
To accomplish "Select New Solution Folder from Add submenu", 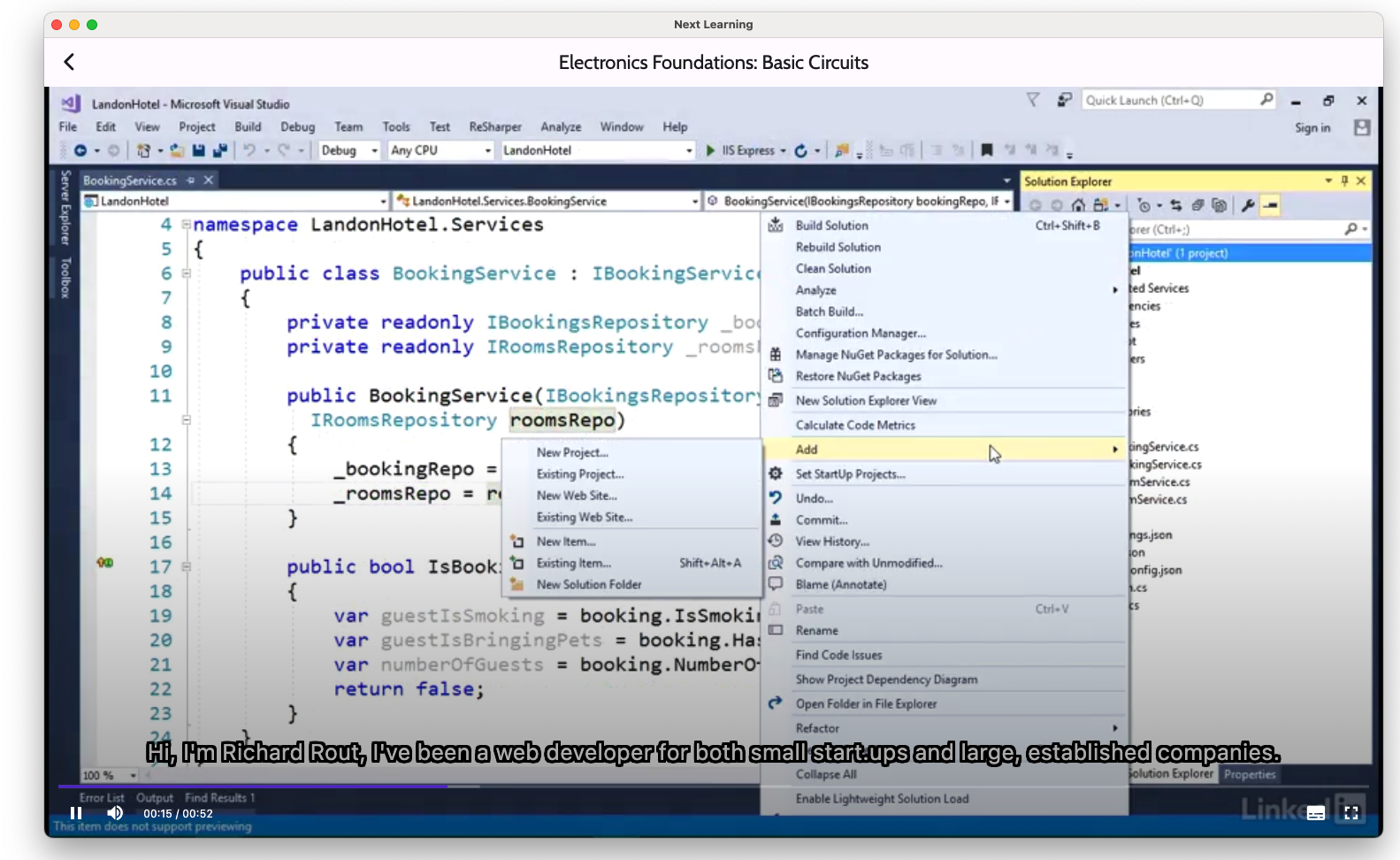I will click(589, 585).
